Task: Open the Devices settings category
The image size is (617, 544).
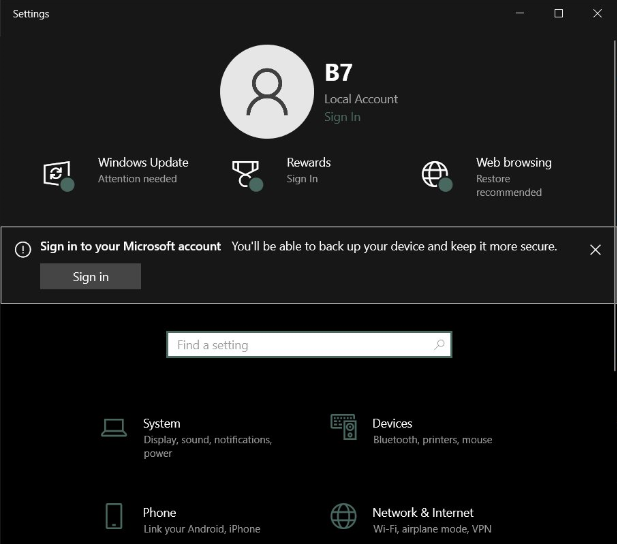Action: 411,431
